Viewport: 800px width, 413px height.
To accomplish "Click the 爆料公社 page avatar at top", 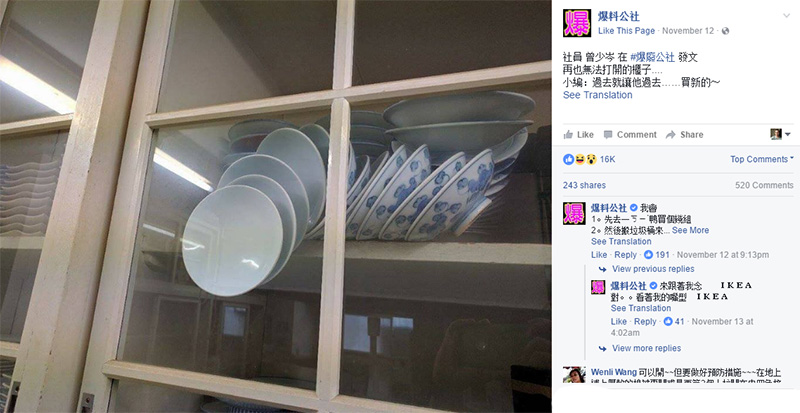I will tap(577, 23).
